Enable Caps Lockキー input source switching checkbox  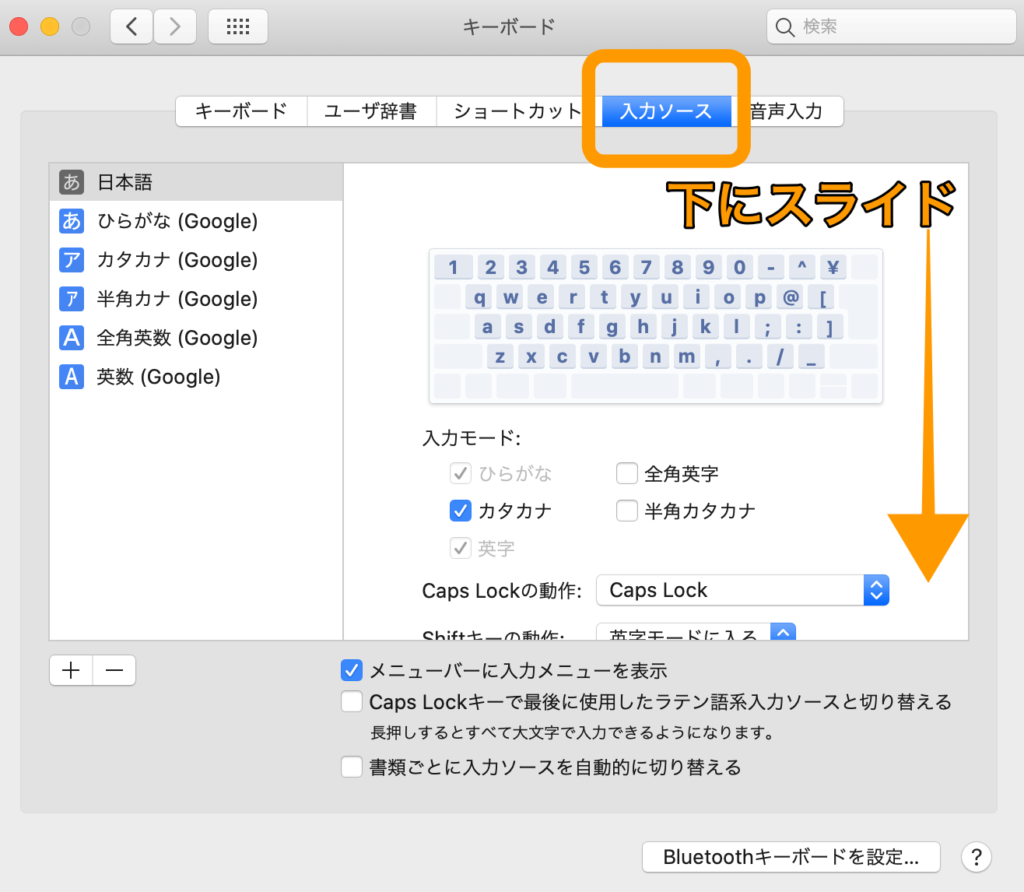(351, 702)
